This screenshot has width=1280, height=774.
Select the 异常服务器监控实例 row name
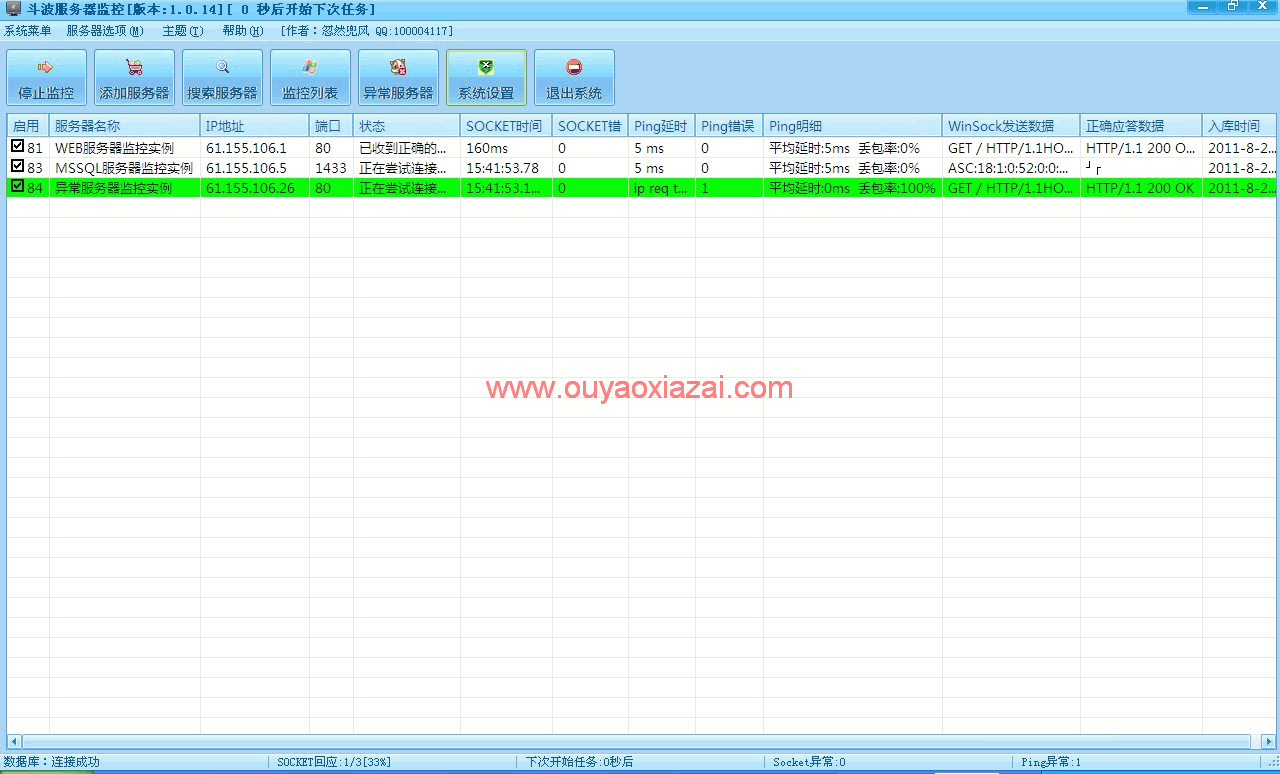click(x=113, y=188)
